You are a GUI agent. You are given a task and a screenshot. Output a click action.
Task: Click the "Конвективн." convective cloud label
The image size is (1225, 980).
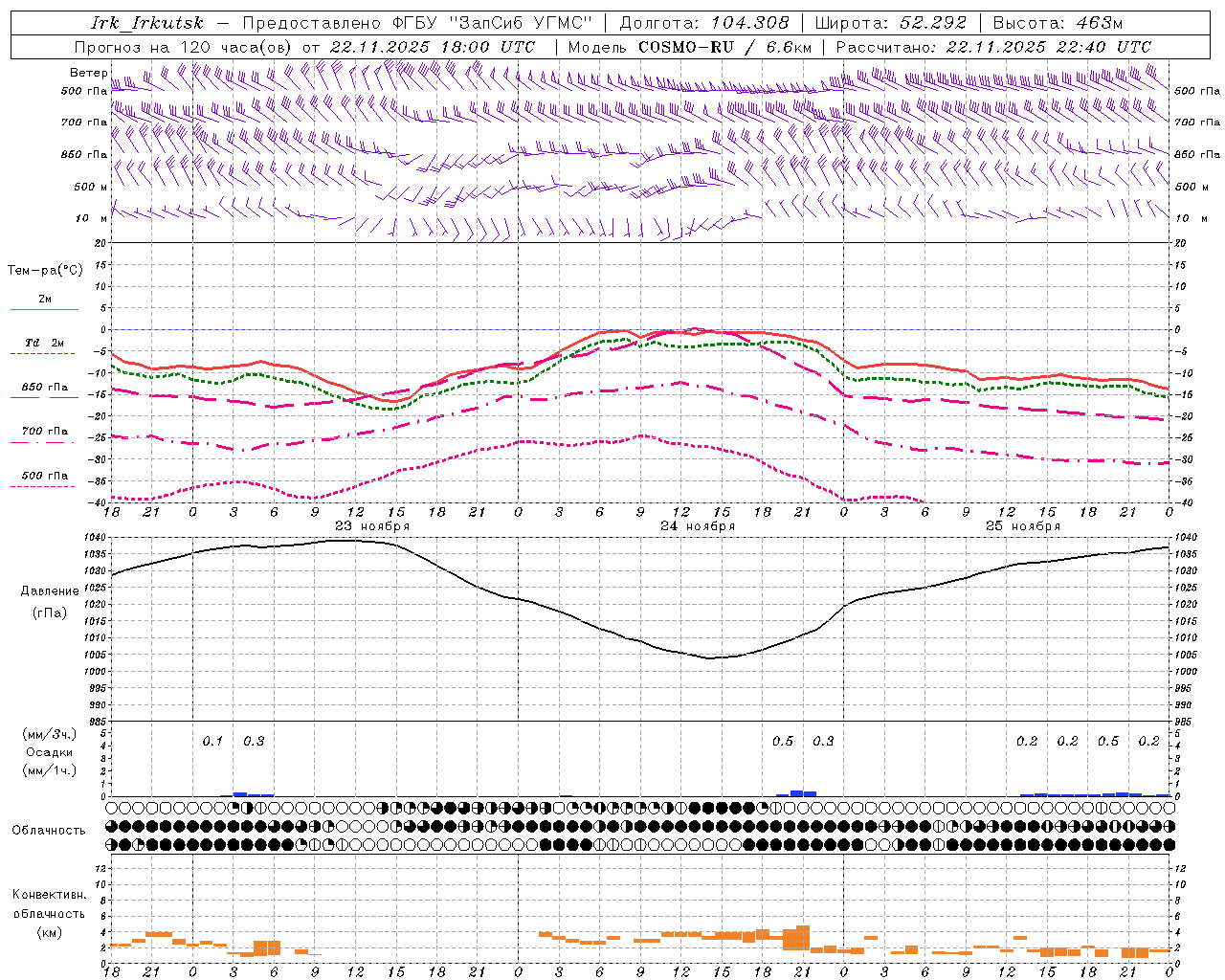coord(50,895)
